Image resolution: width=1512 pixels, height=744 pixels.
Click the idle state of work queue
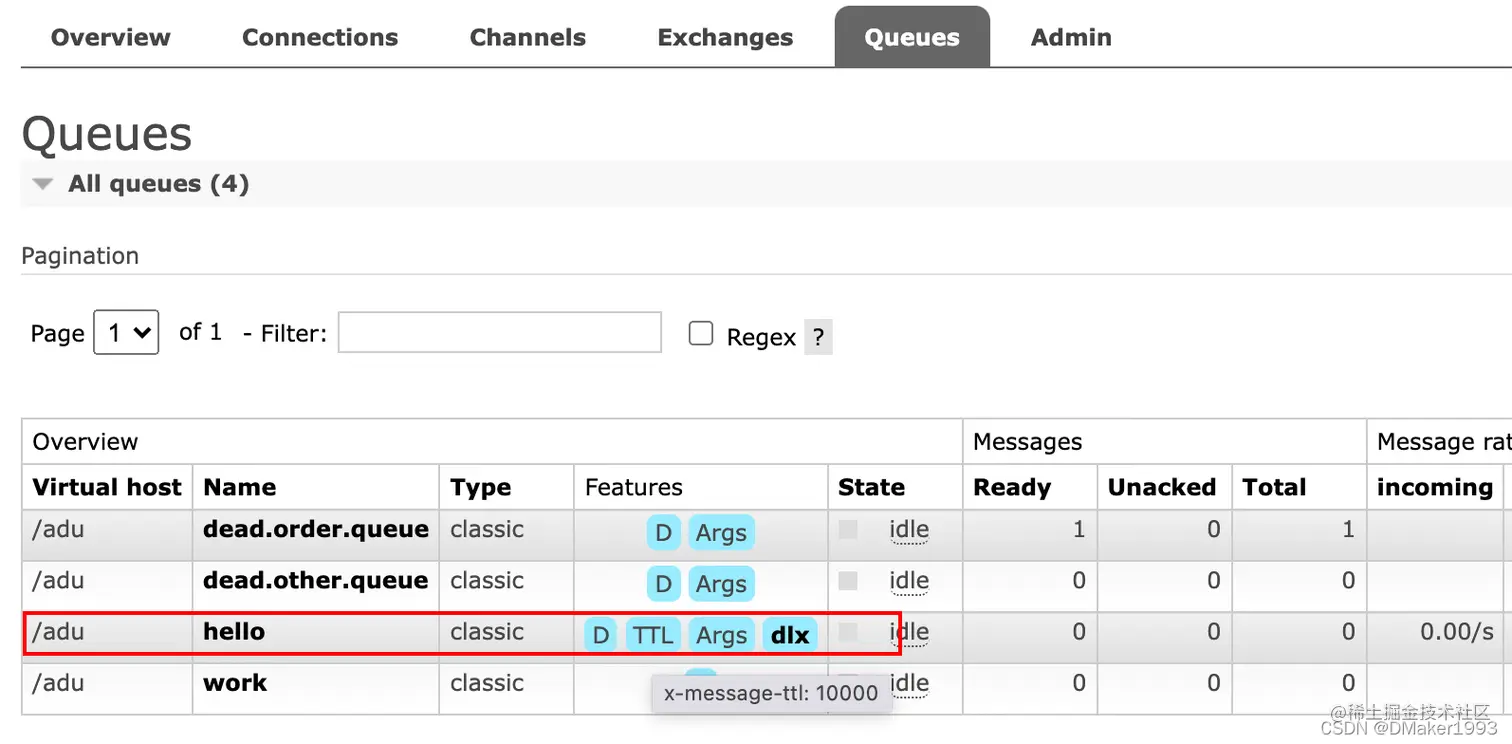coord(909,684)
